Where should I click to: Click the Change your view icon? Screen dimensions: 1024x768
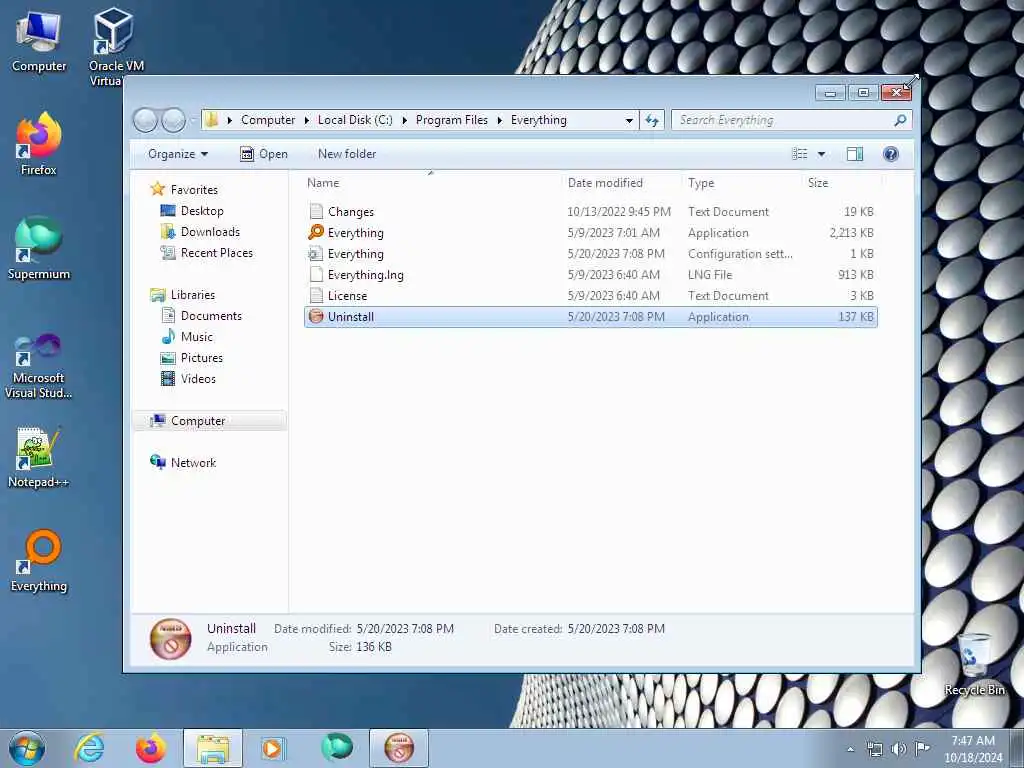[800, 154]
